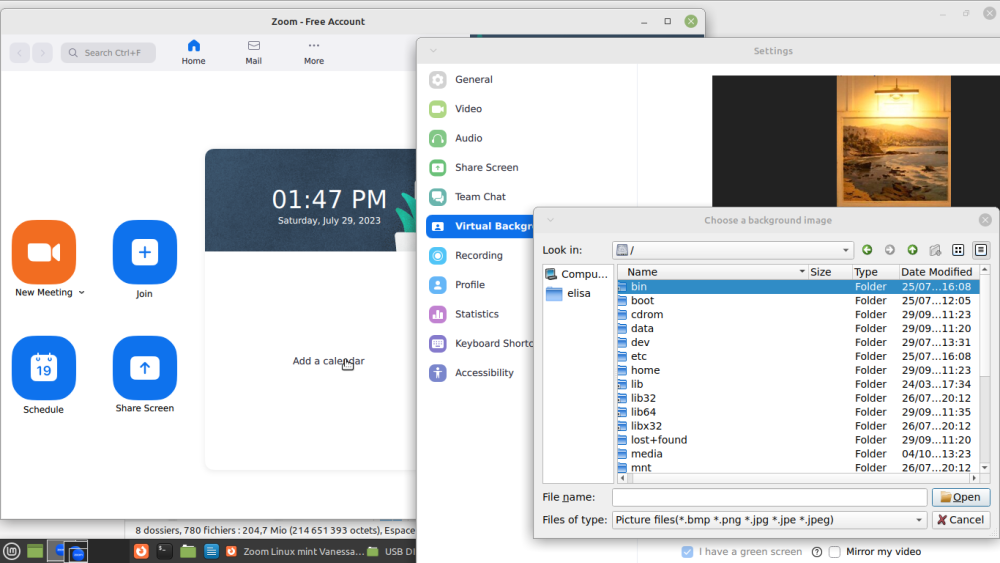Go to parent directory in file dialog

coord(912,250)
